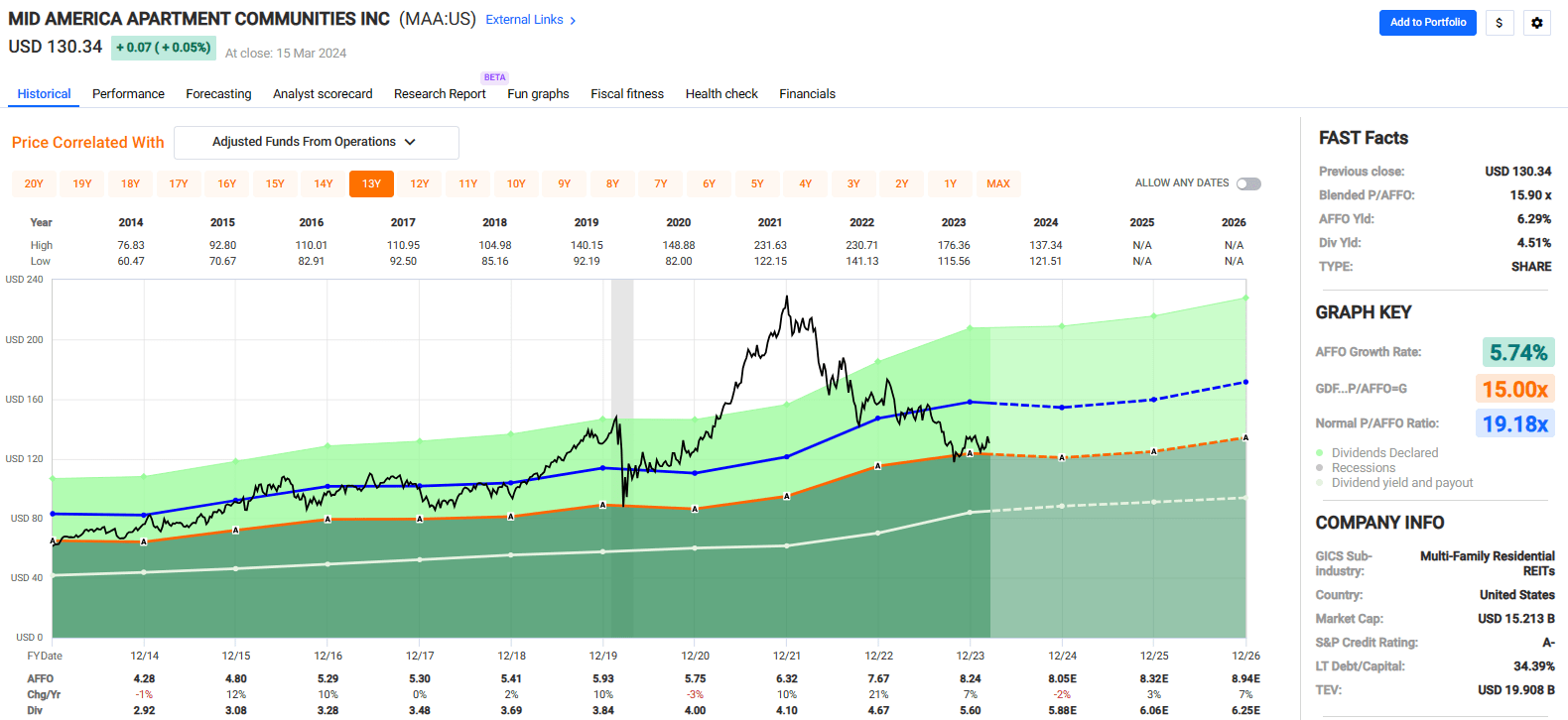Screen dimensions: 1568x720
Task: Choose the 17Y time range
Action: tap(179, 183)
